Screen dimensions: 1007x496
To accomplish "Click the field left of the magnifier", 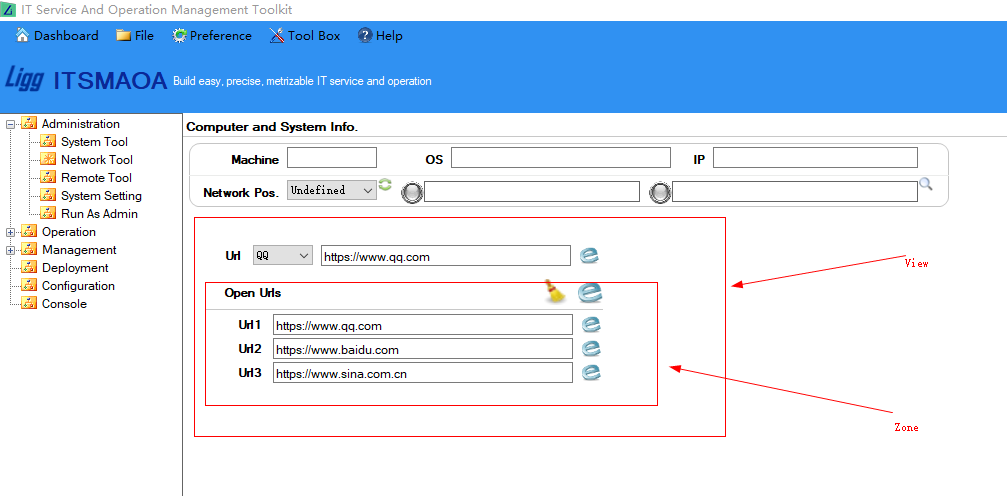I will coord(795,191).
